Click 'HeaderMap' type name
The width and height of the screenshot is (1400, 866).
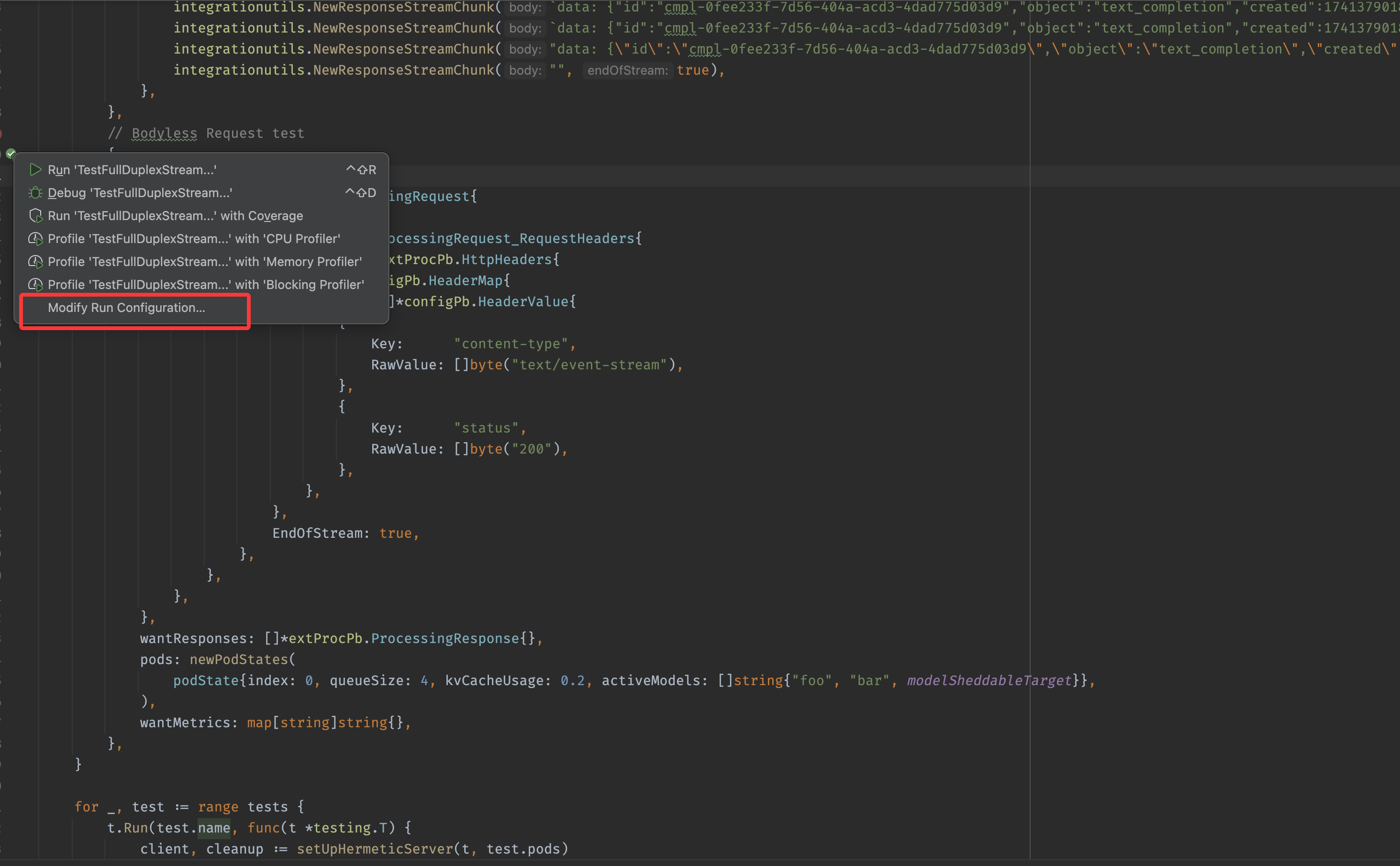[x=466, y=281]
